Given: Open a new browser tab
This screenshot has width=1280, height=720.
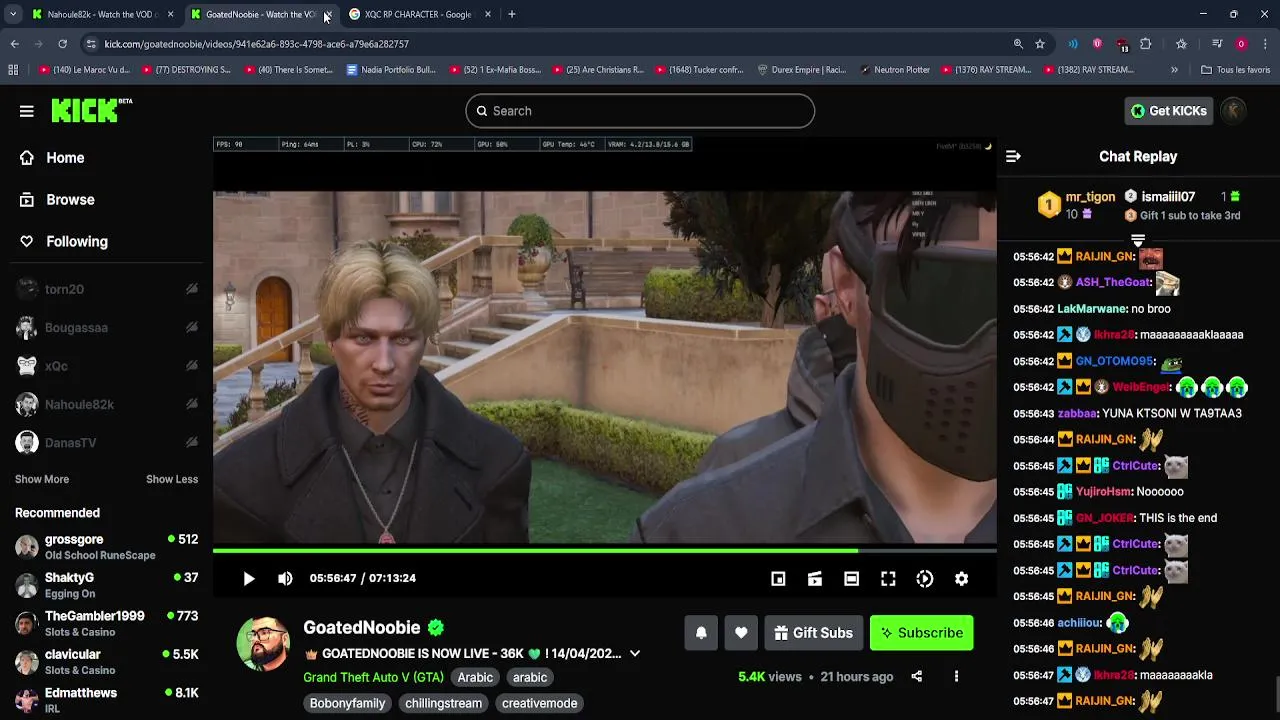Looking at the screenshot, I should pyautogui.click(x=512, y=14).
